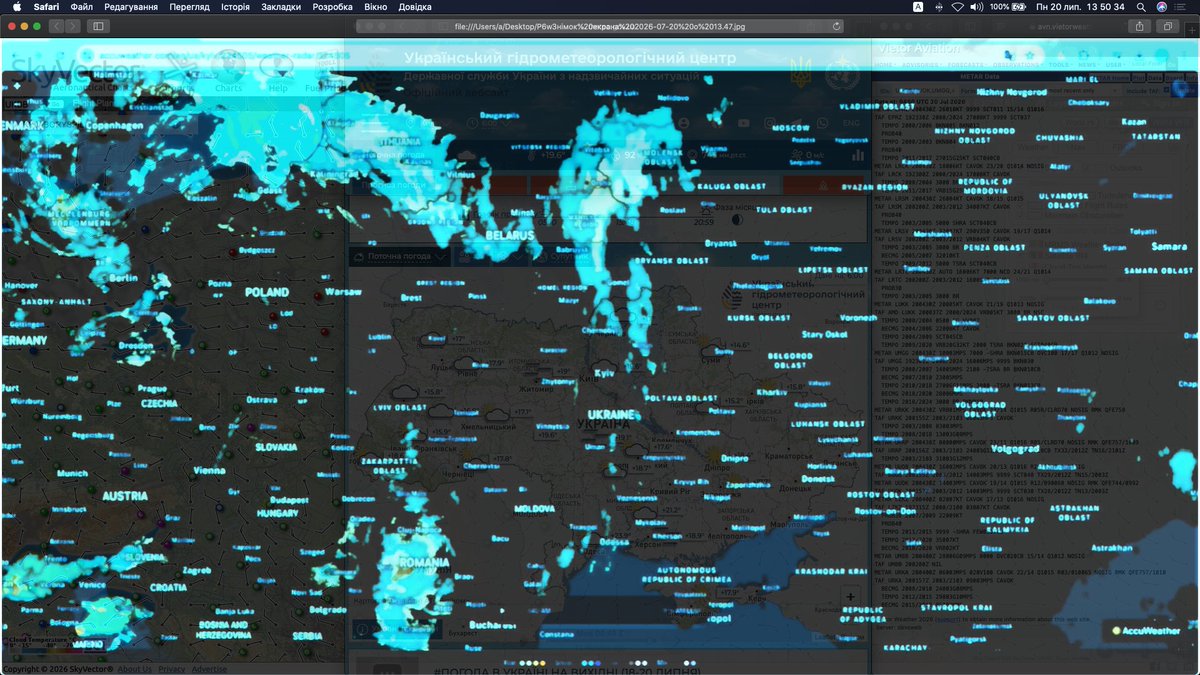
Task: Click the map zoom-in plus button
Action: pos(850,597)
